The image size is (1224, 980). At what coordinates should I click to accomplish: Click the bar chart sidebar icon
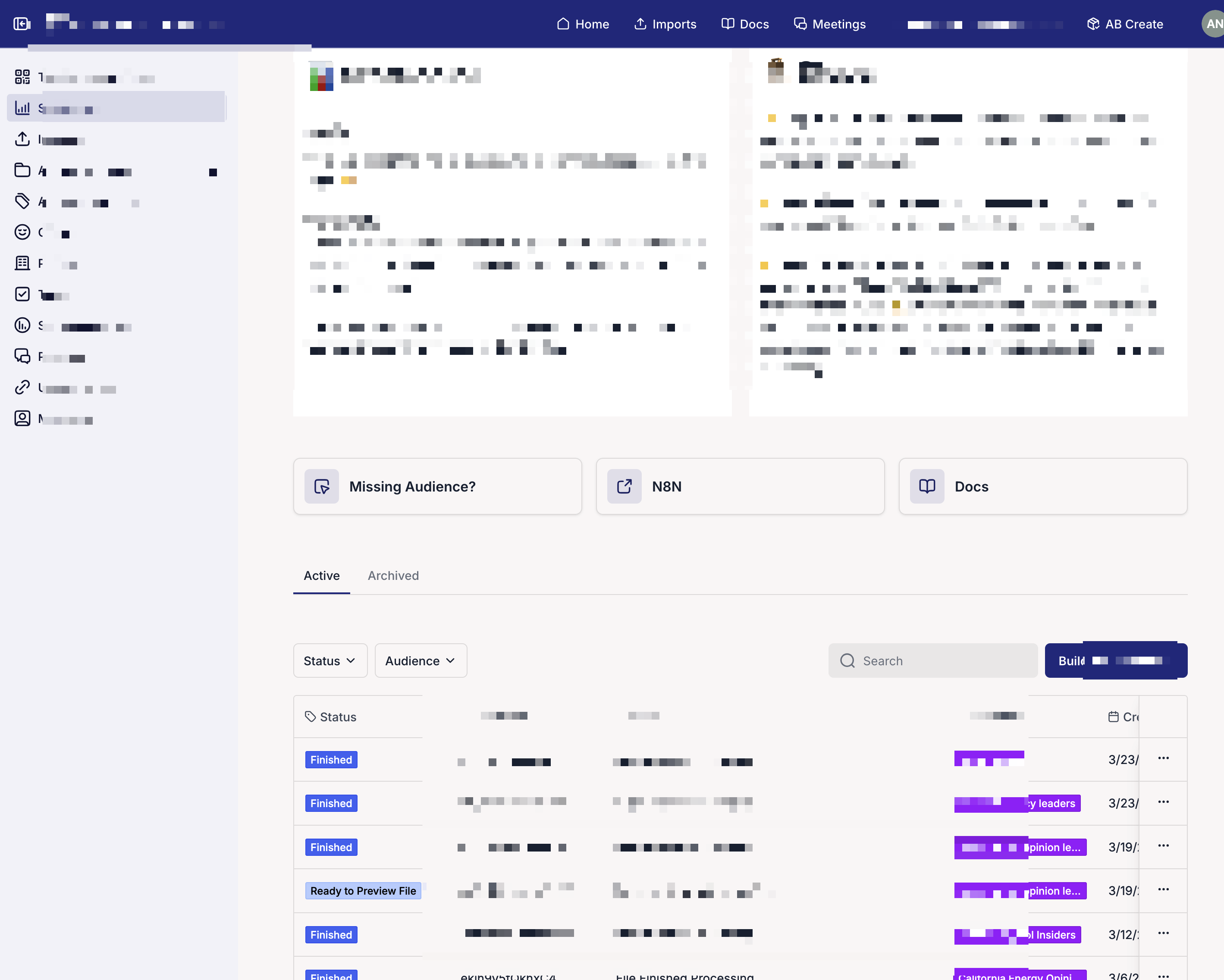click(x=22, y=108)
